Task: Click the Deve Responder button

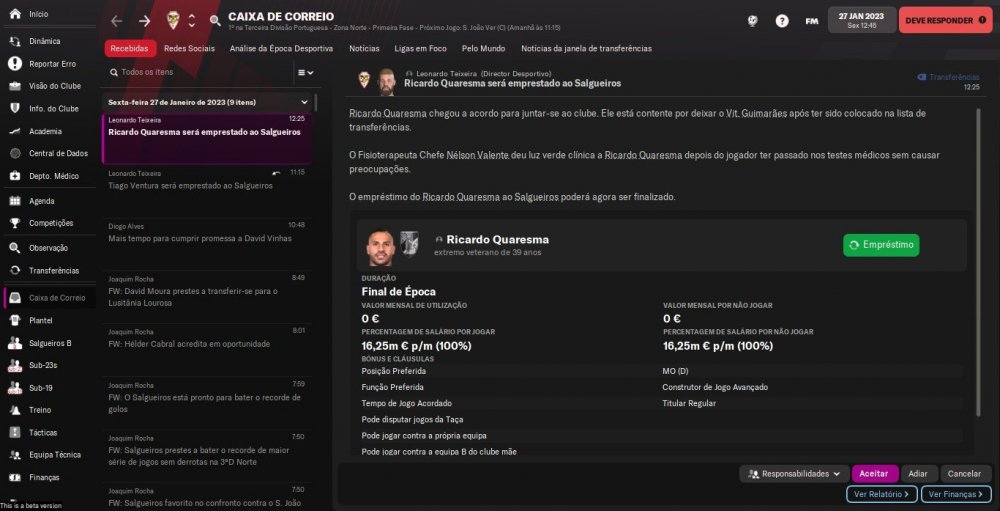Action: coord(946,20)
